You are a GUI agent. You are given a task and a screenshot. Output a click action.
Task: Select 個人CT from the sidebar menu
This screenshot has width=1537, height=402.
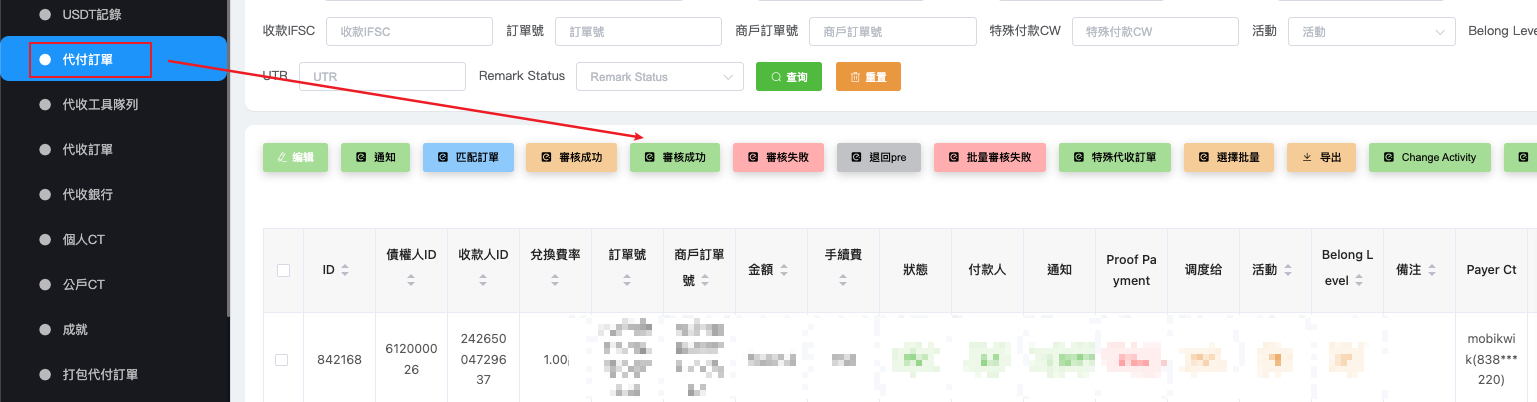tap(83, 240)
